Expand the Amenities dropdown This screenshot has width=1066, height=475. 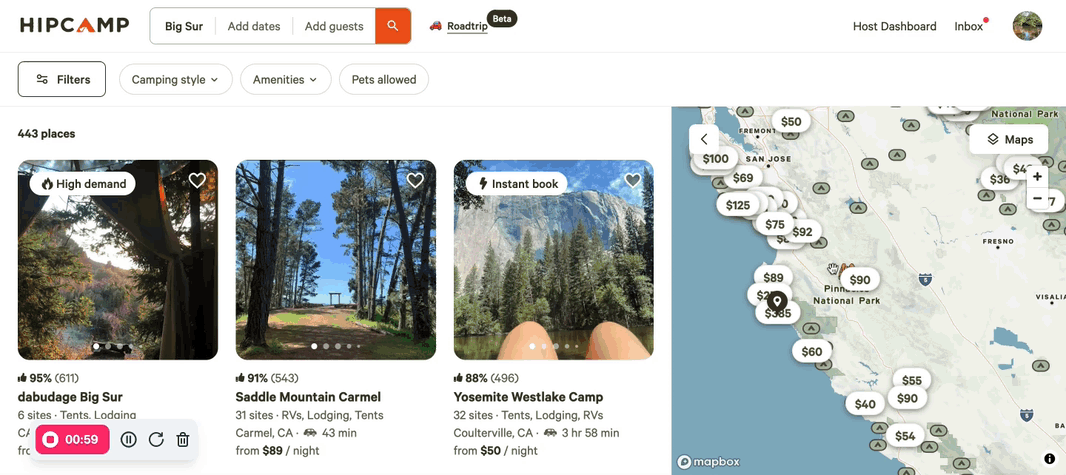(286, 80)
